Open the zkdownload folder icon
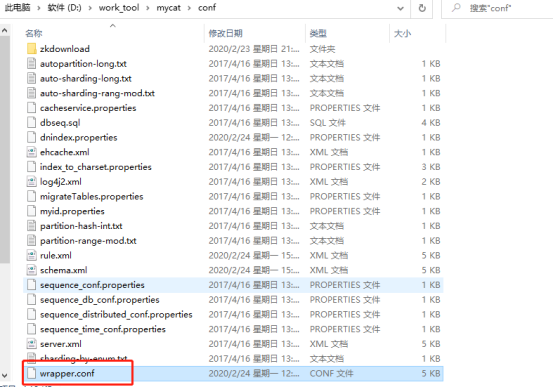Image resolution: width=554 pixels, height=388 pixels. 31,49
